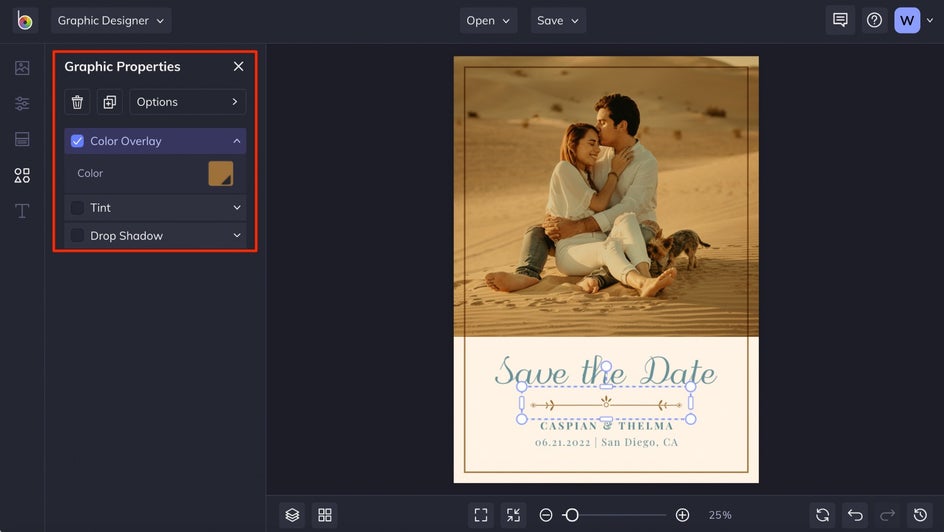Duplicate the graphic using the copy icon
The image size is (944, 532).
point(109,102)
